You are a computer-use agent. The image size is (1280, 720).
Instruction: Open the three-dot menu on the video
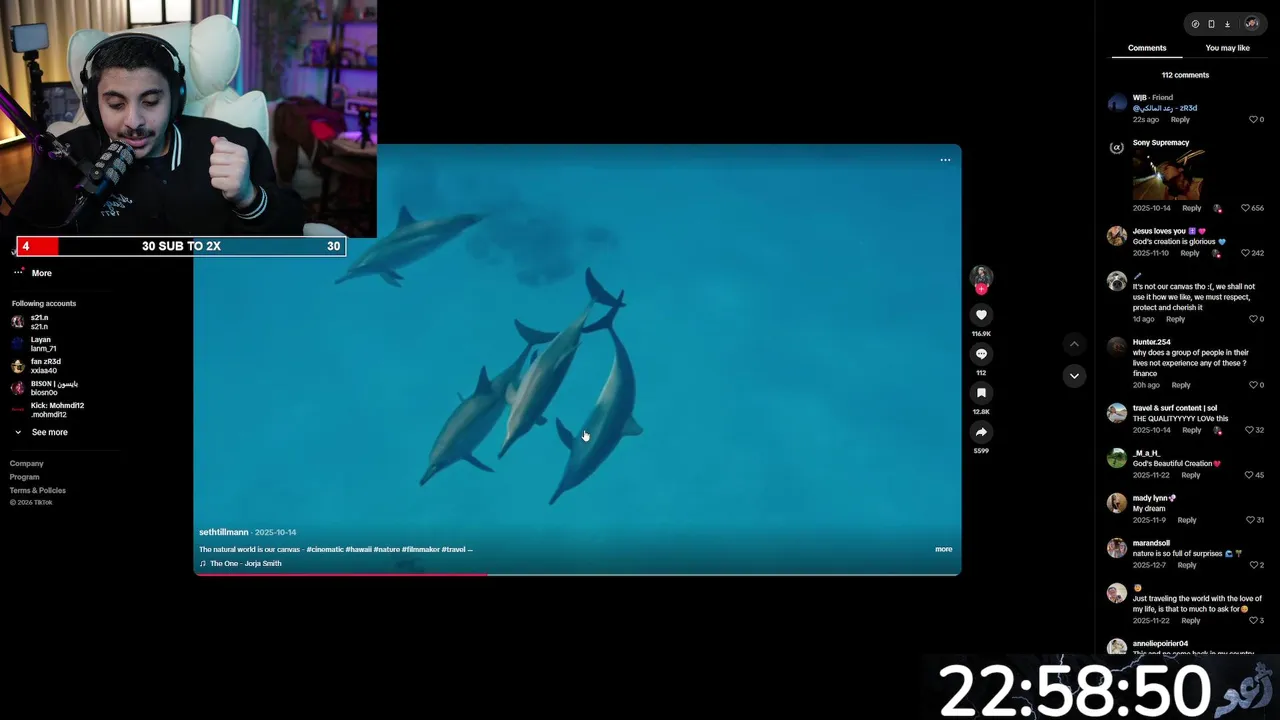(x=945, y=160)
